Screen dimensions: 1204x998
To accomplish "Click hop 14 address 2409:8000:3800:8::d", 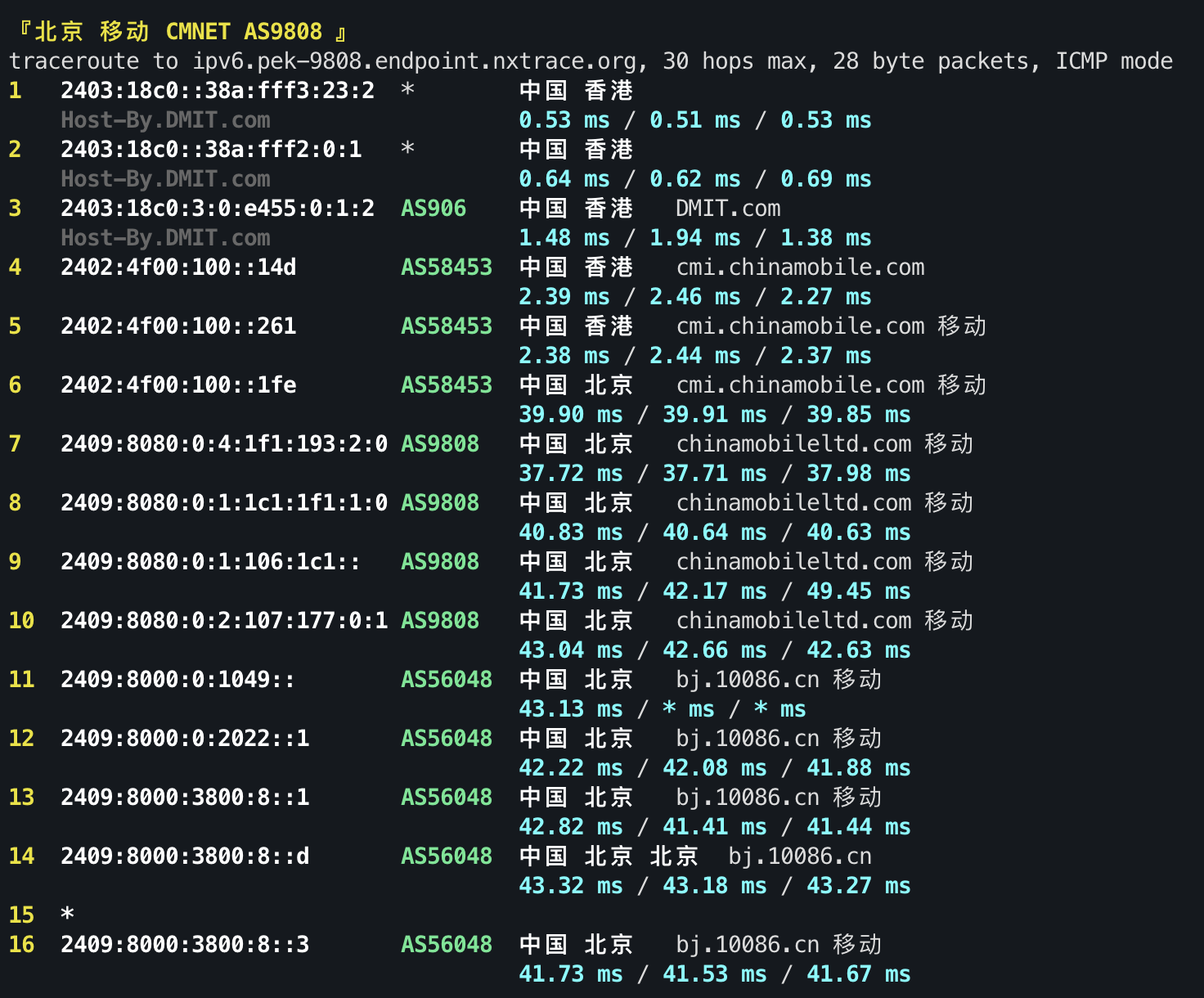I will tap(185, 856).
